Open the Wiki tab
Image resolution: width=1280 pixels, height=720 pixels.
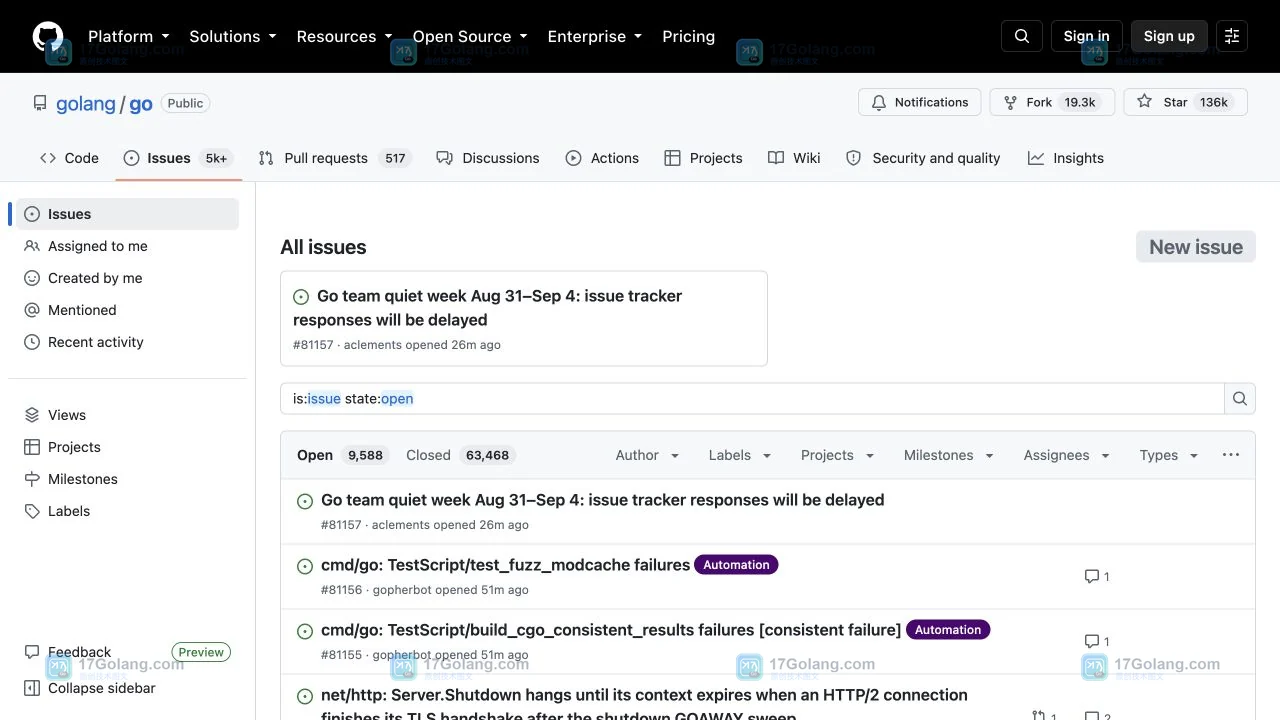tap(795, 158)
